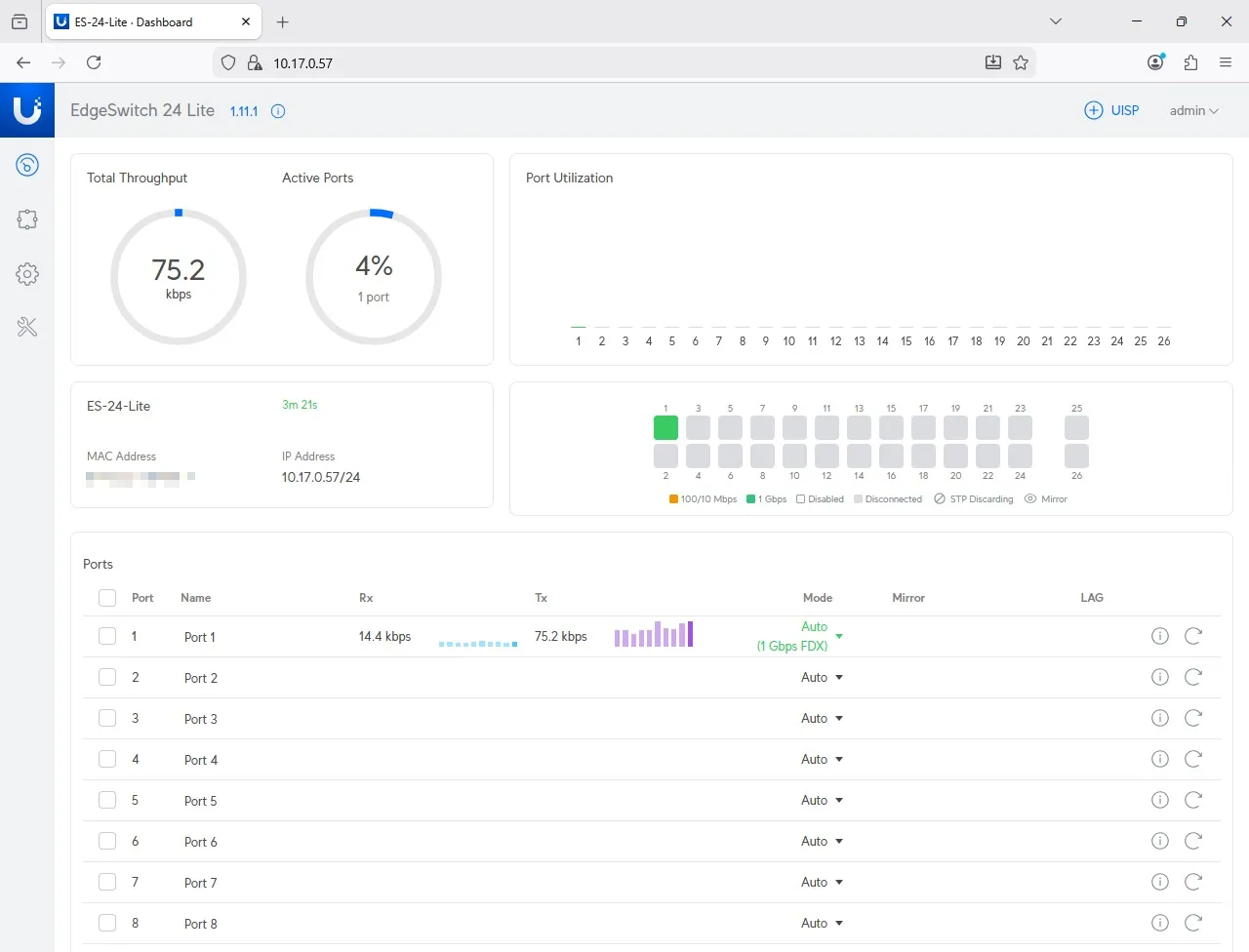Restart Port 3 using its refresh icon
Image resolution: width=1249 pixels, height=952 pixels.
[x=1192, y=718]
